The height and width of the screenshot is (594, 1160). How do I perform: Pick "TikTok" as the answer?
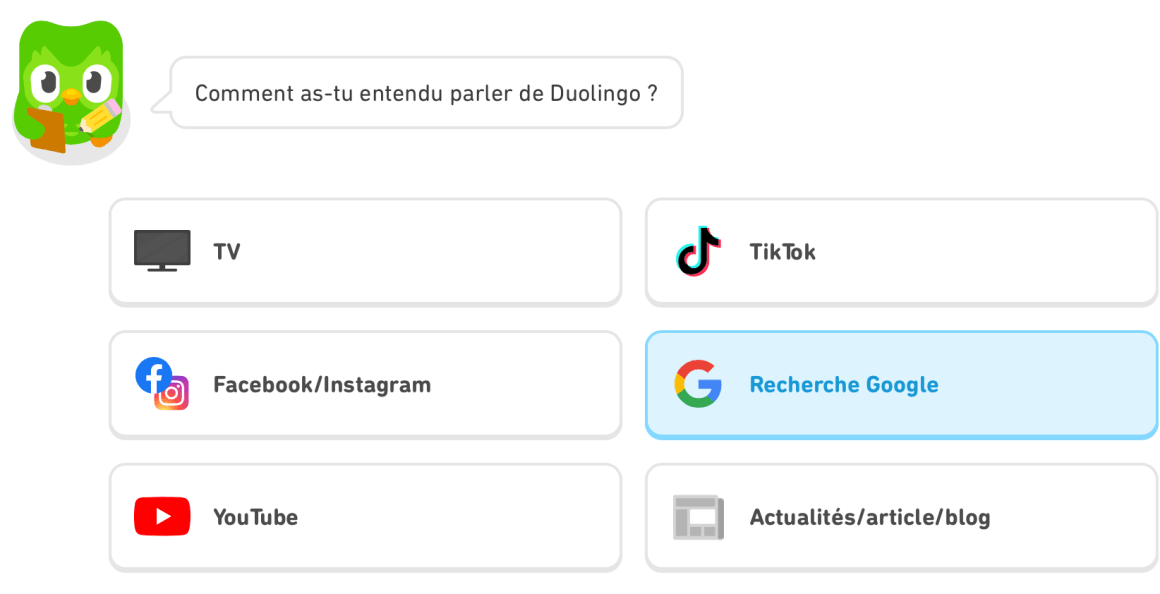[x=783, y=252]
